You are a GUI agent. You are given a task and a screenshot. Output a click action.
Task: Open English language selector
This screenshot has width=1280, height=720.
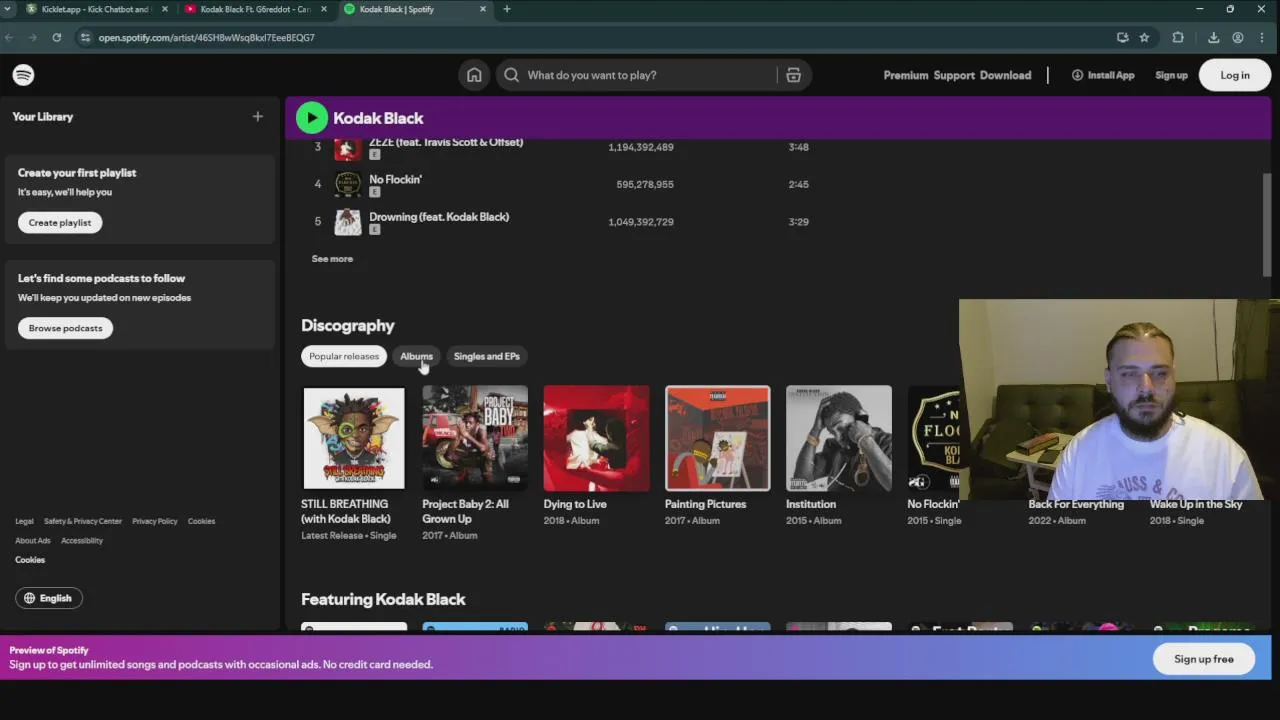click(x=48, y=598)
